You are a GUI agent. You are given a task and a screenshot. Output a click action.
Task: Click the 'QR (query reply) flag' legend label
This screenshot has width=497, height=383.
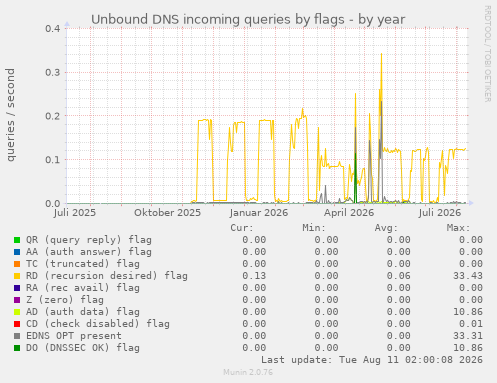tap(89, 240)
